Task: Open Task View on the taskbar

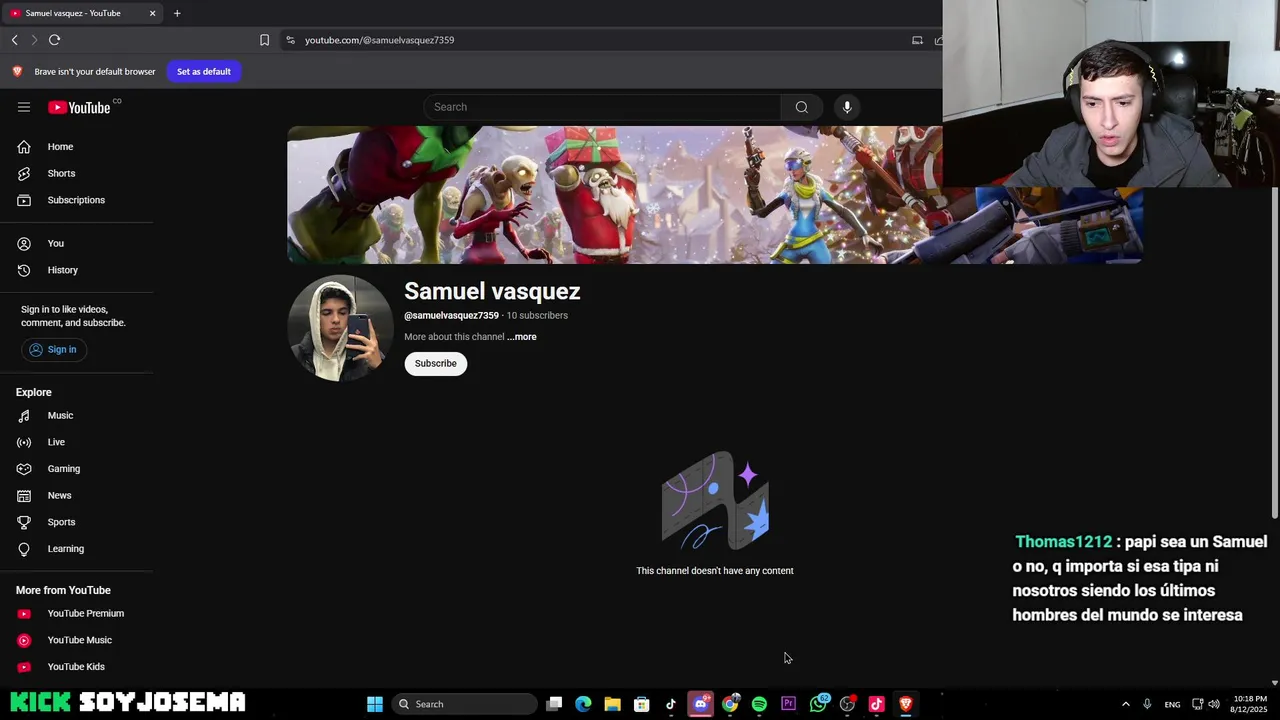Action: pyautogui.click(x=554, y=704)
